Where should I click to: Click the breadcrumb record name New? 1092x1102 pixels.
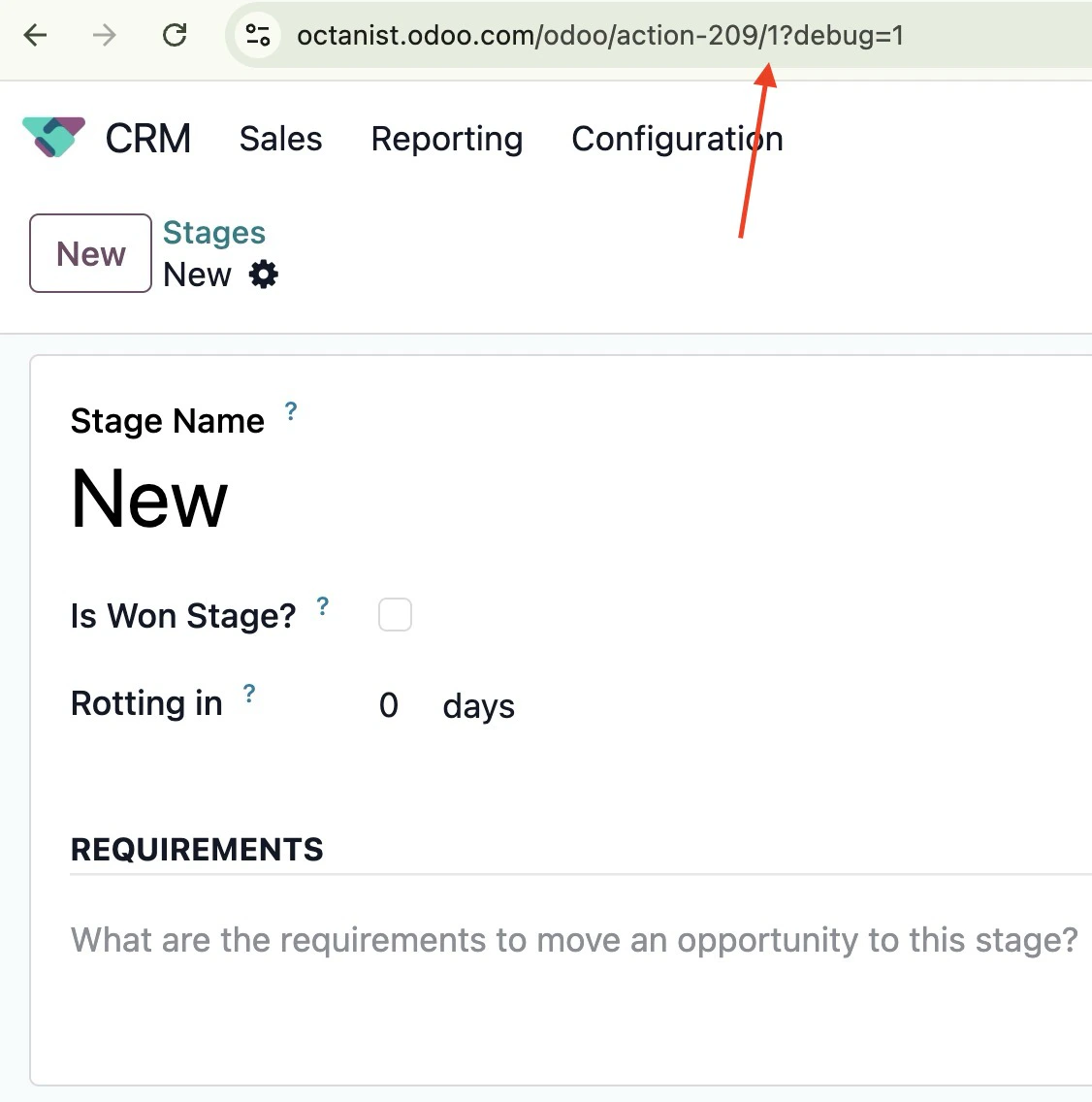198,275
